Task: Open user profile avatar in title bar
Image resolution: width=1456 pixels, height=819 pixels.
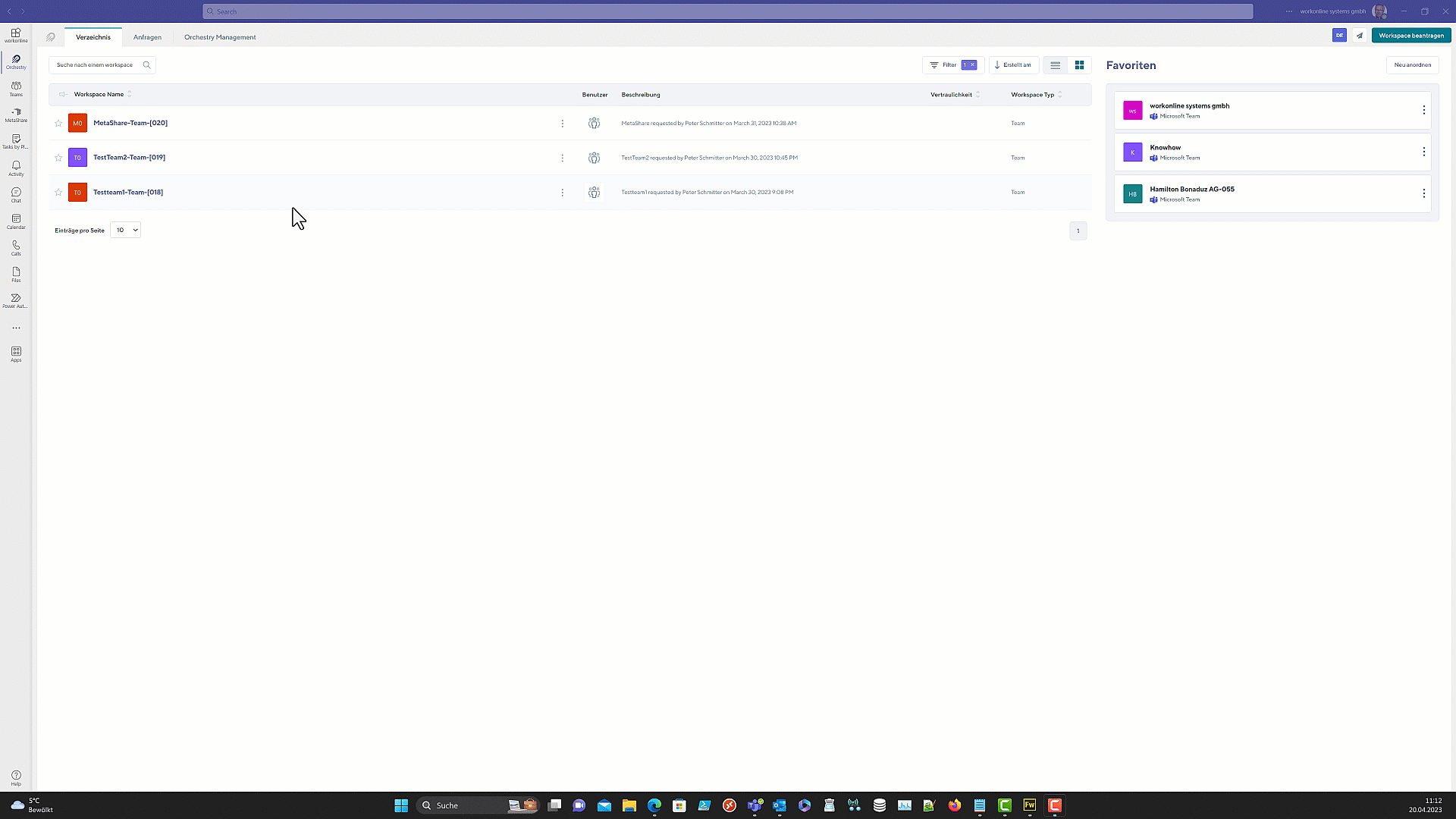Action: pos(1379,11)
